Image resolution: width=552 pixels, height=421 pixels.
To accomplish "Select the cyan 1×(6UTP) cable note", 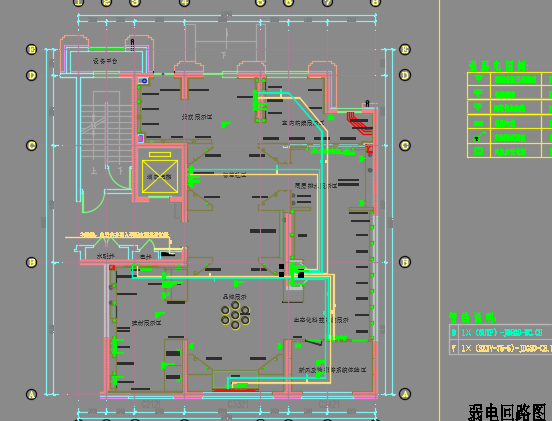I will coord(502,332).
